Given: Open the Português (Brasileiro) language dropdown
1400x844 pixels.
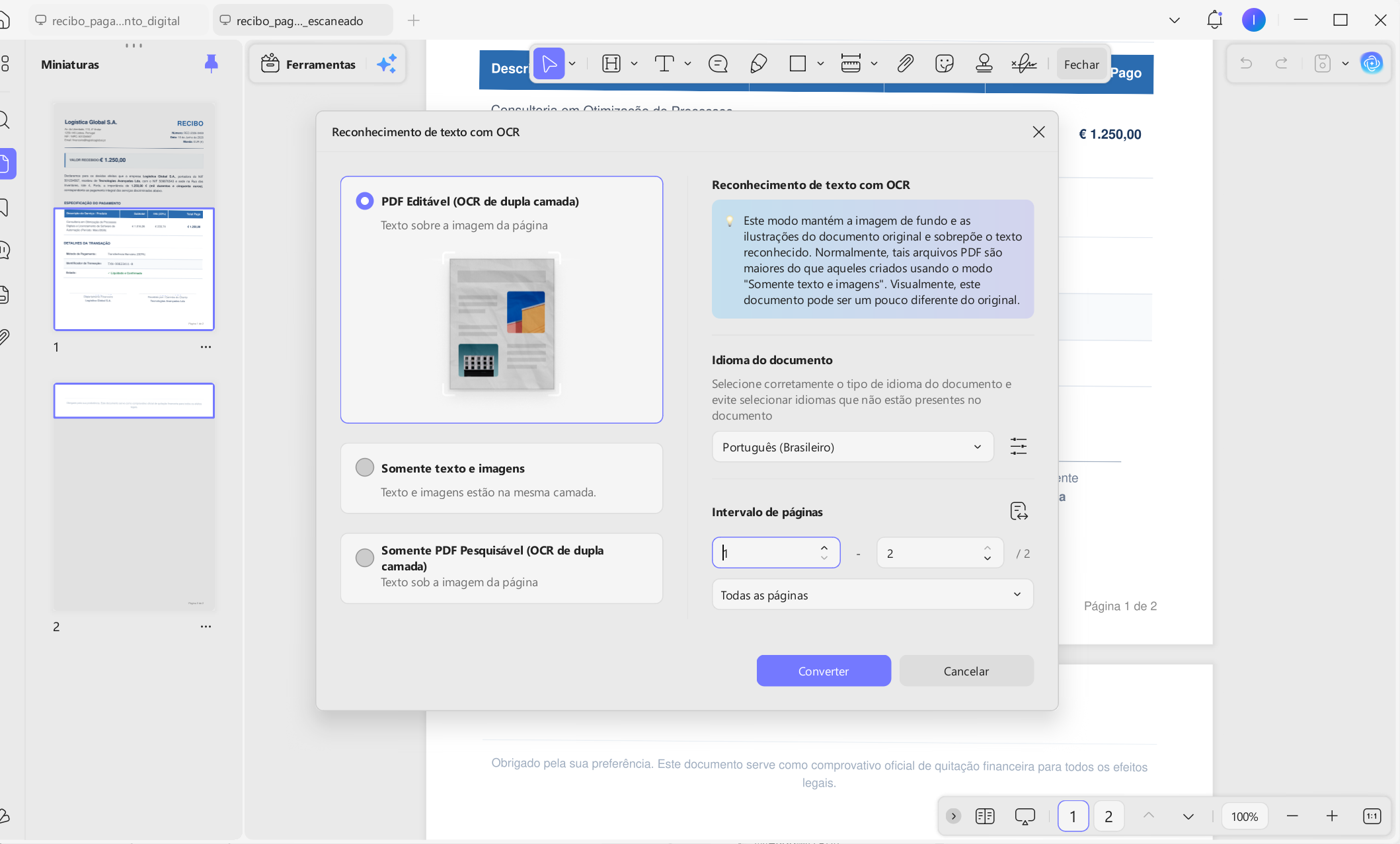Looking at the screenshot, I should tap(853, 447).
